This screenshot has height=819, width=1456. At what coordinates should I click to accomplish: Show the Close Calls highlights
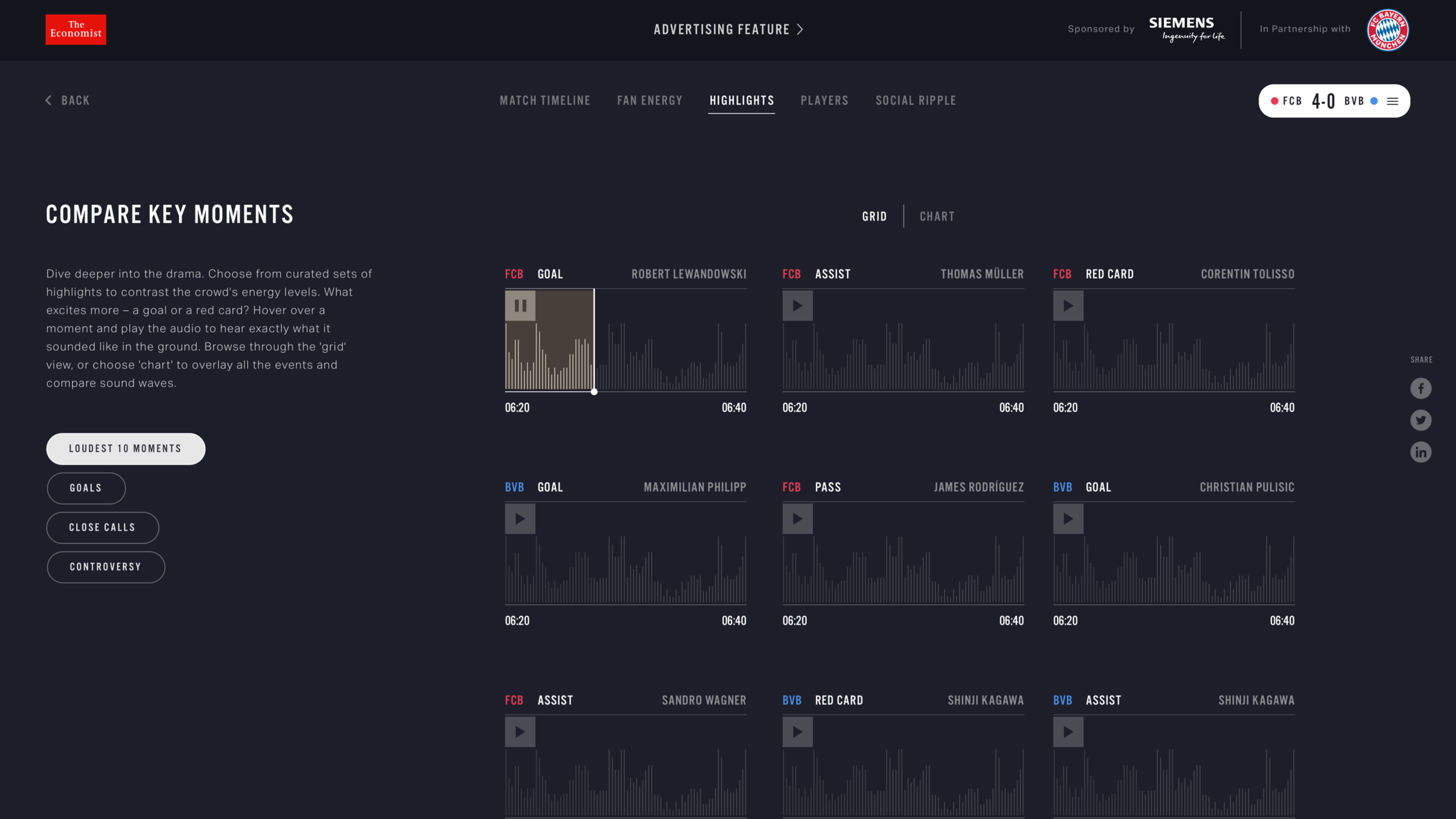(103, 527)
